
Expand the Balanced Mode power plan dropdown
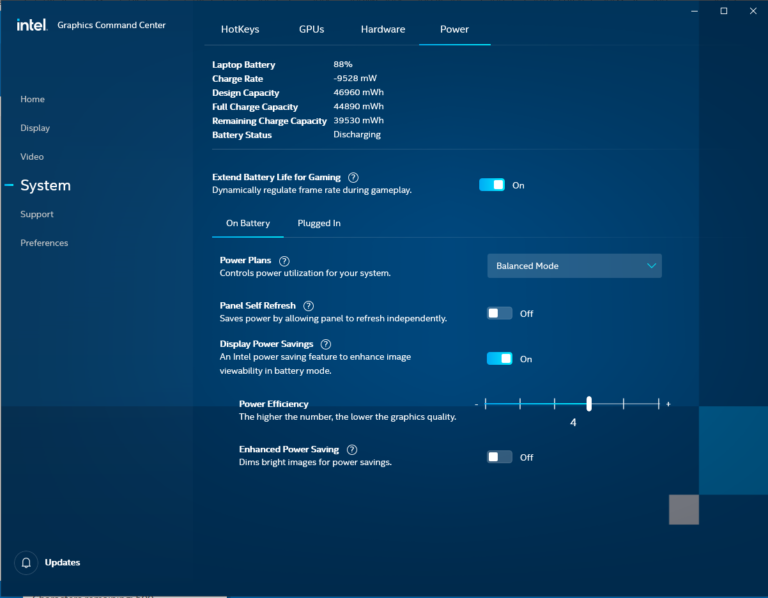click(574, 266)
